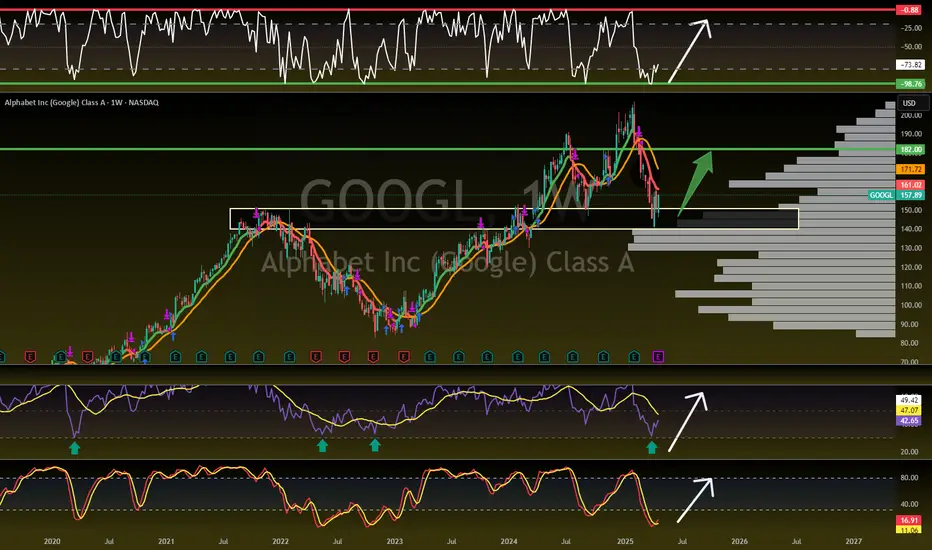Click the 2021 label on time axis
Screen dimensions: 932x550
166,542
